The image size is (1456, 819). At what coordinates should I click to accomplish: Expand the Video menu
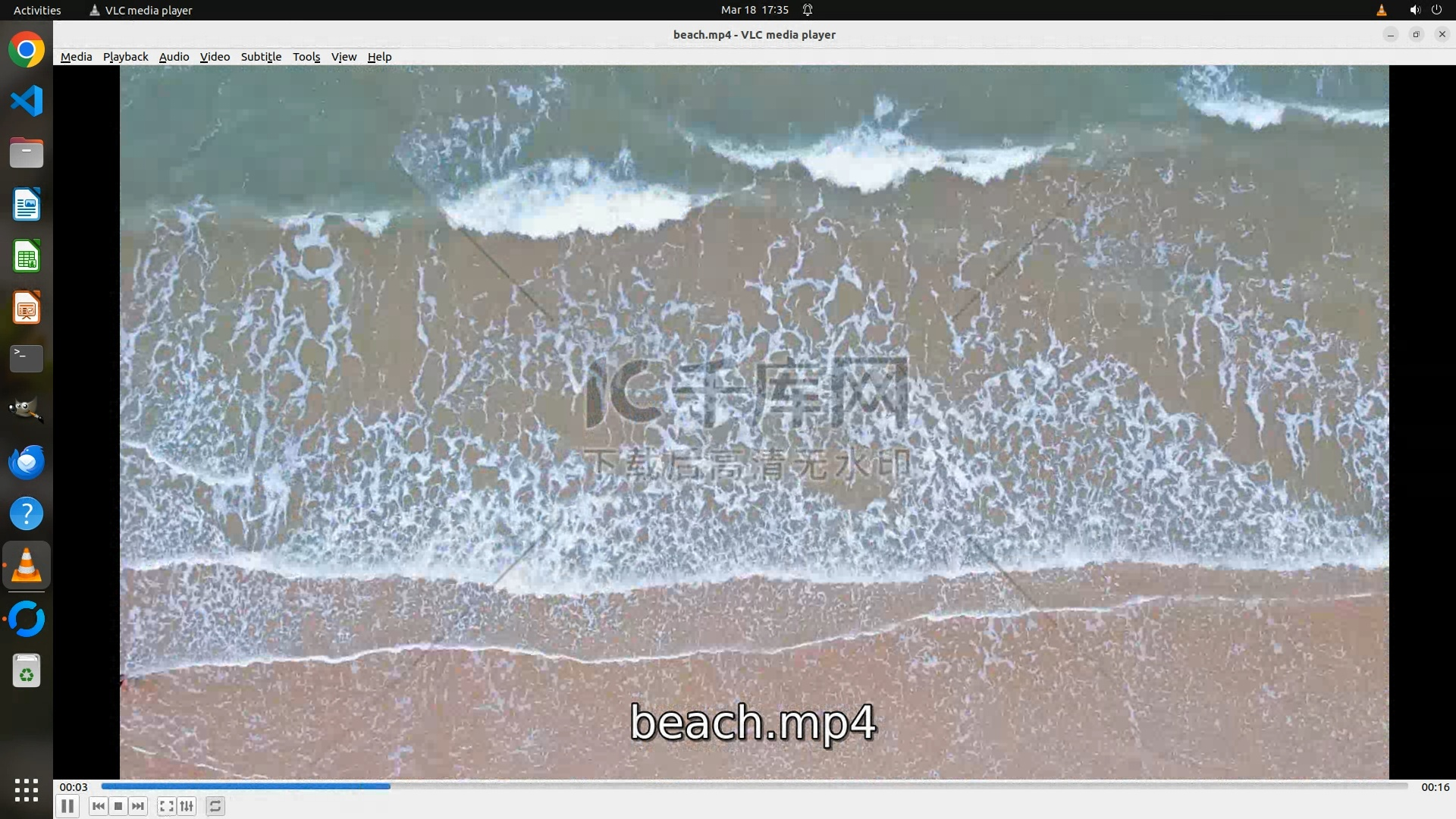215,57
